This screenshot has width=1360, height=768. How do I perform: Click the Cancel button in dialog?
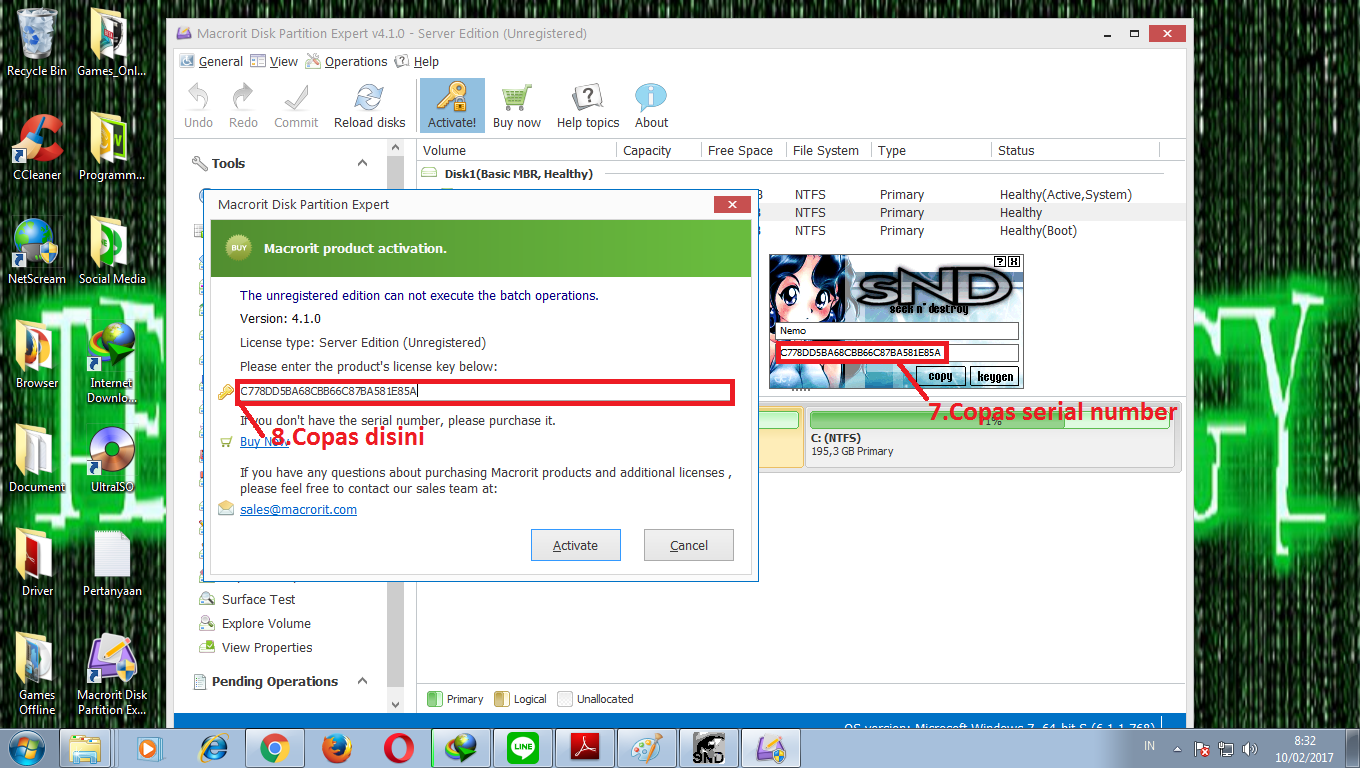(689, 545)
